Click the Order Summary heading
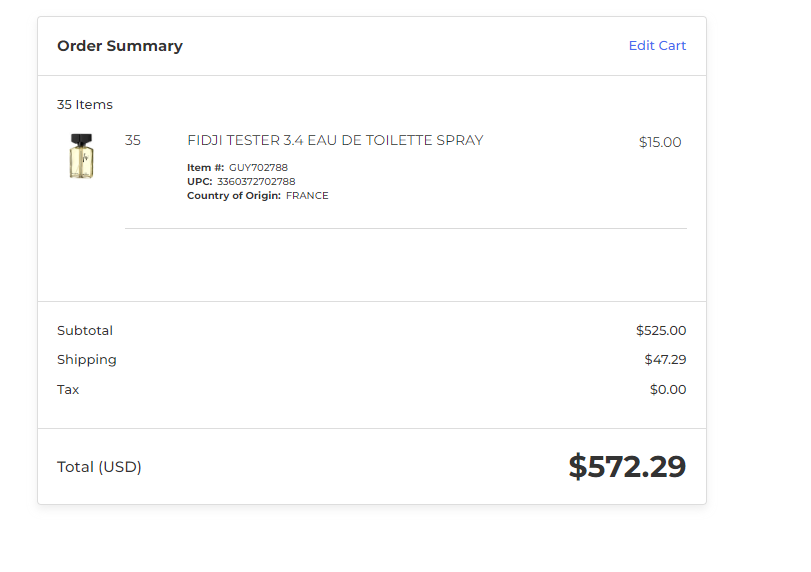This screenshot has width=811, height=572. pos(120,46)
